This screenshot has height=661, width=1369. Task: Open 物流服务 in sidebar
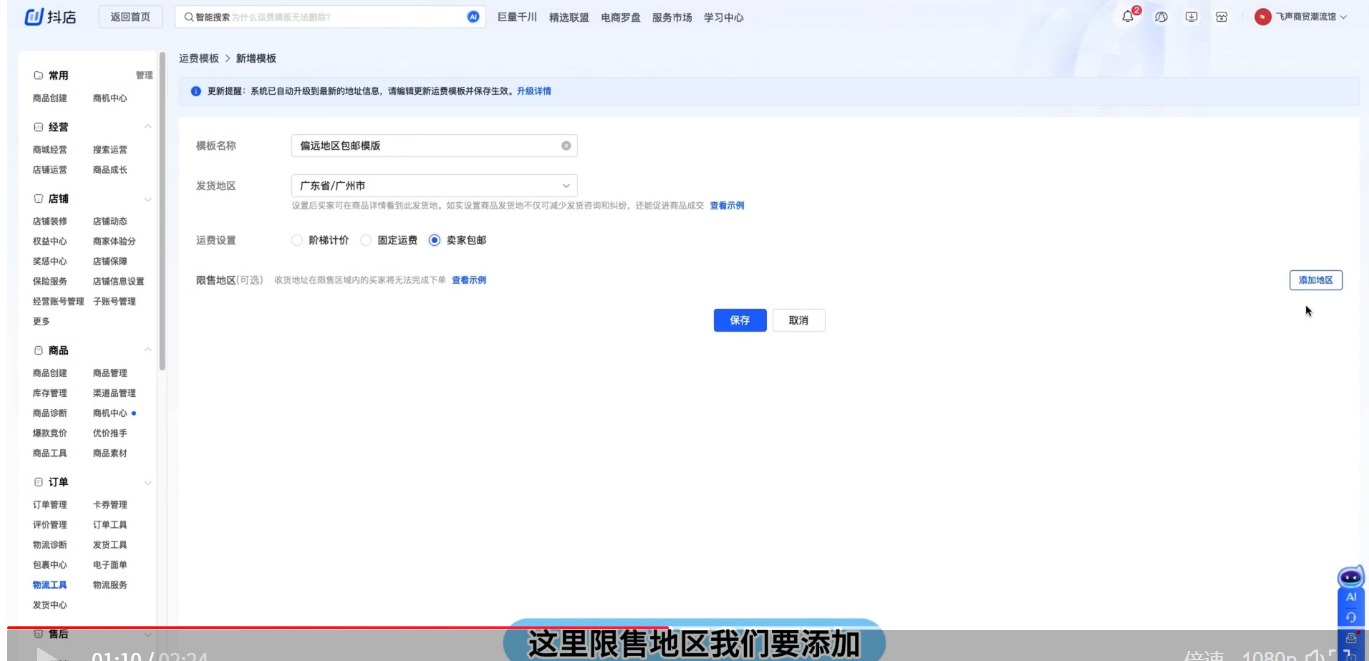click(x=110, y=585)
